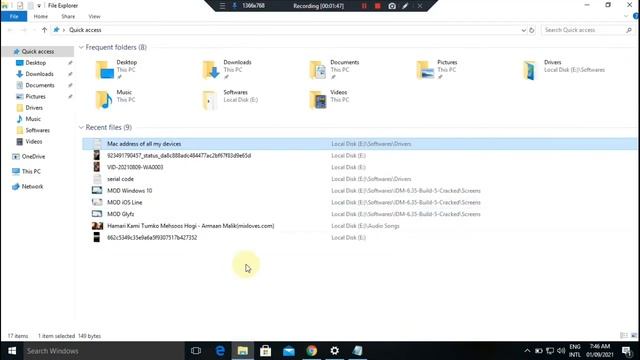Collapse the Frequent folders section
This screenshot has width=640, height=360.
[x=81, y=47]
